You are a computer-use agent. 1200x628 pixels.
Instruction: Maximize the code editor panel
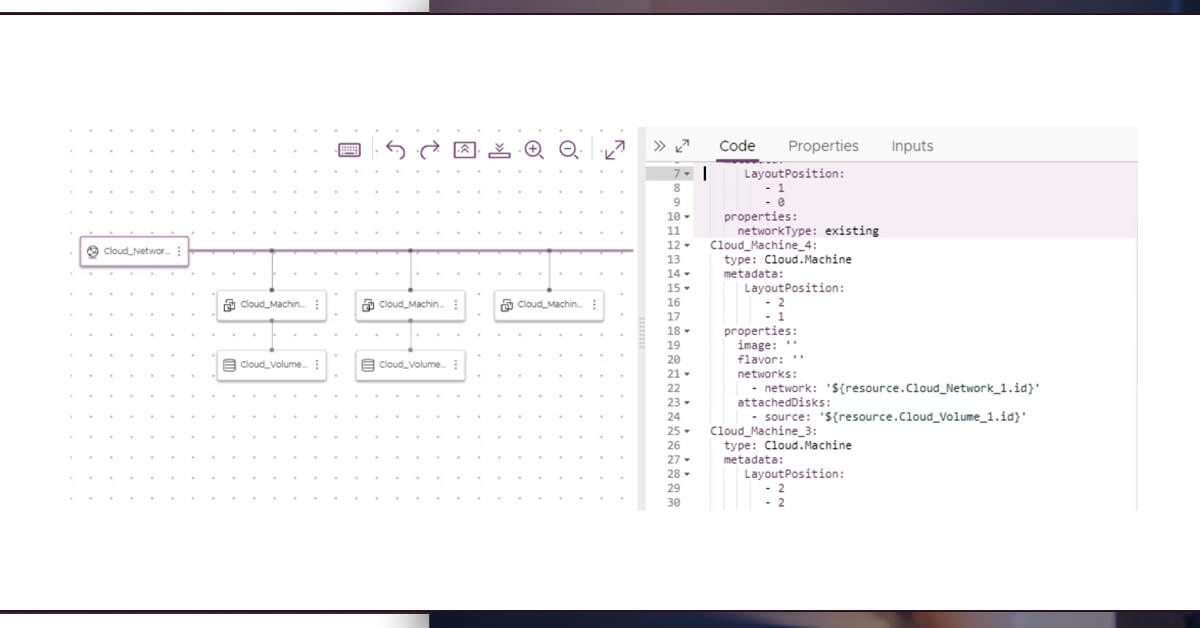coord(683,146)
